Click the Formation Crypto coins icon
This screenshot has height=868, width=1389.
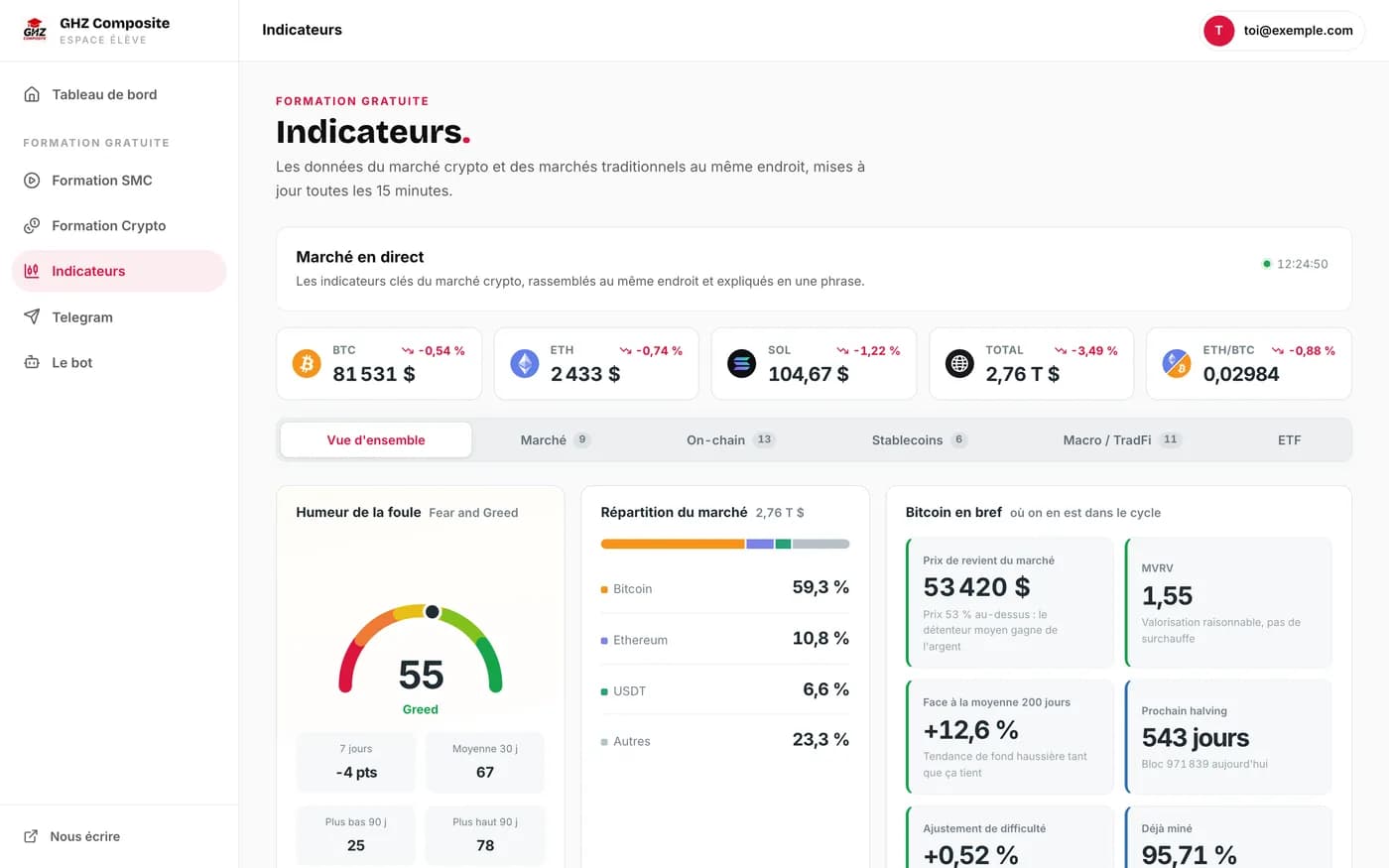point(32,226)
